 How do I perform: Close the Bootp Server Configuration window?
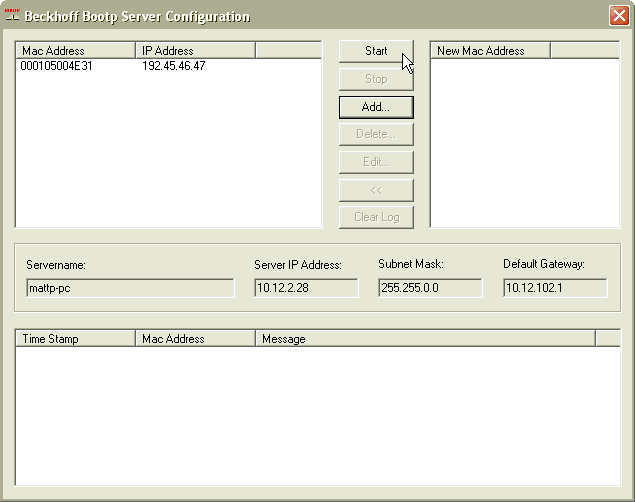click(x=619, y=16)
